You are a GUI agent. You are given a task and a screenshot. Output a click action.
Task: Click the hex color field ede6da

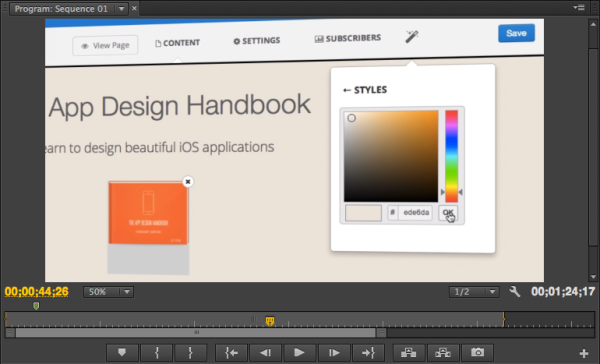[415, 213]
